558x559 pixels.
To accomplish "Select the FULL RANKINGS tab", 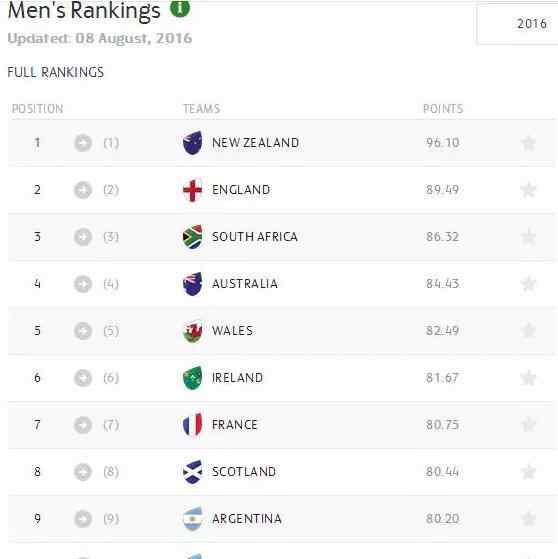I will click(x=56, y=72).
